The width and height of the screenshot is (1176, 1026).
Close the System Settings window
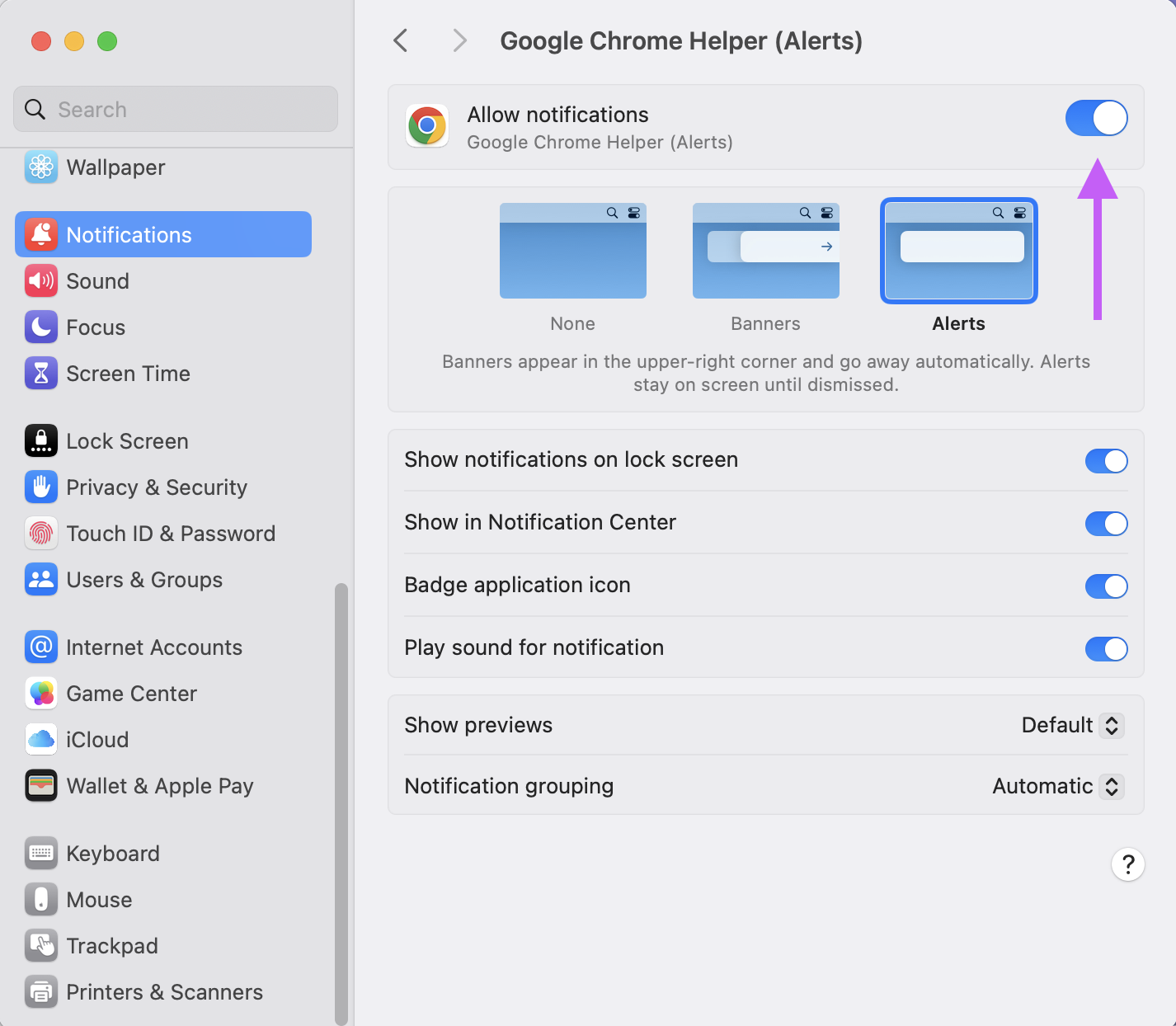[41, 40]
